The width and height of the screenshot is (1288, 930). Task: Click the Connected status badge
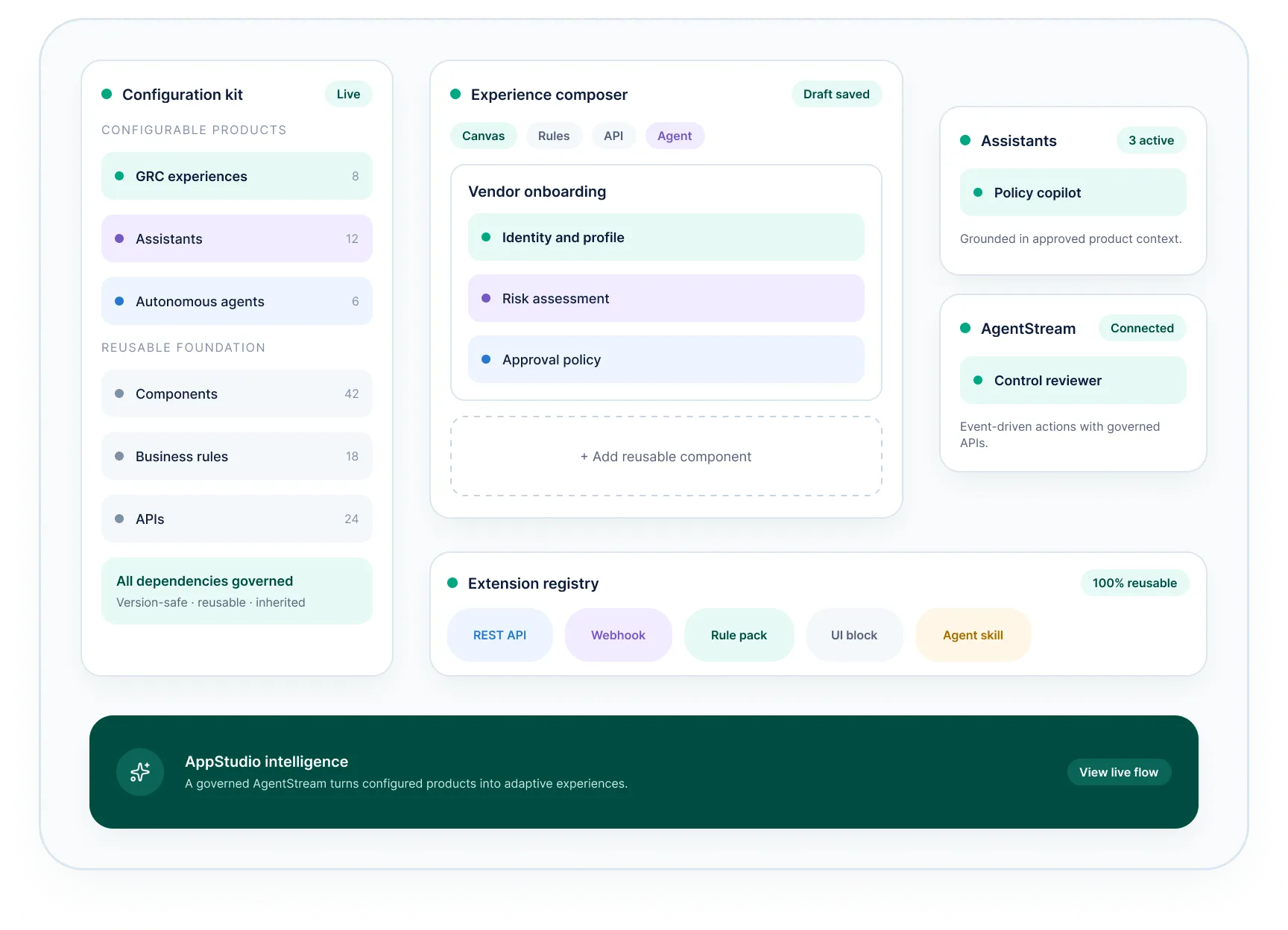point(1142,328)
